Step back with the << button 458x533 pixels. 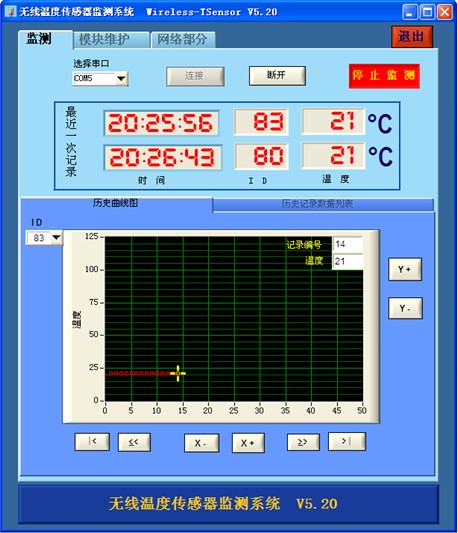tap(134, 442)
